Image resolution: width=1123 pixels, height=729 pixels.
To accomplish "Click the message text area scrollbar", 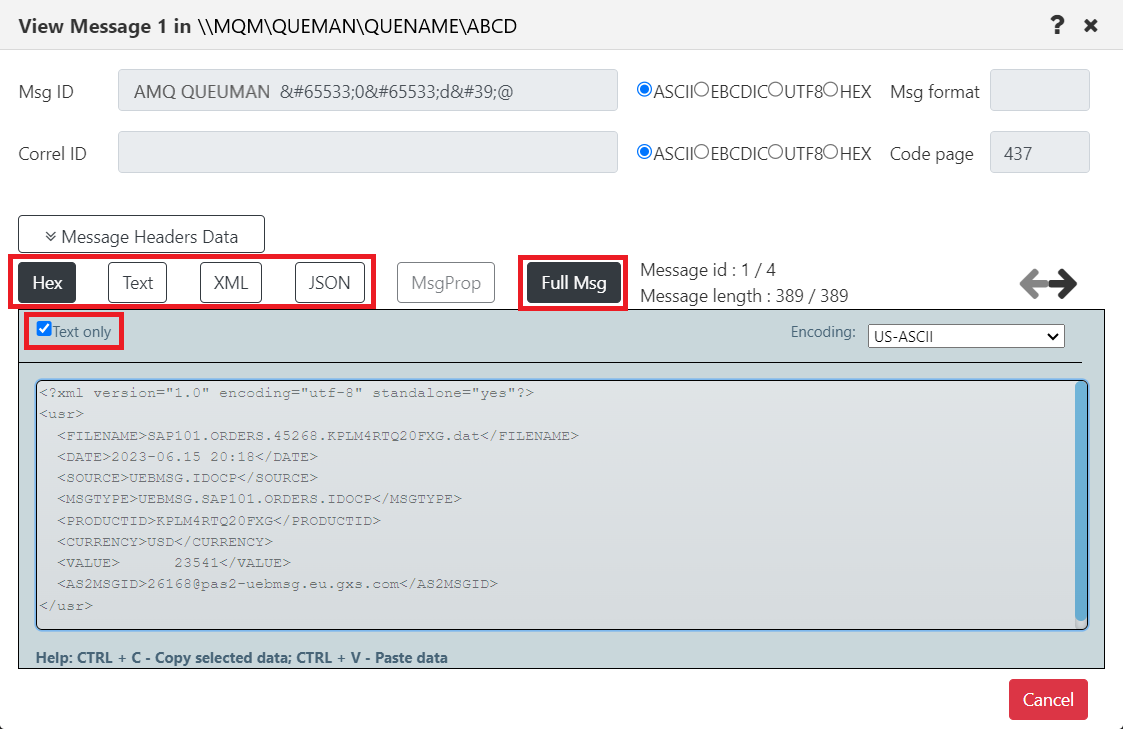I will 1081,501.
